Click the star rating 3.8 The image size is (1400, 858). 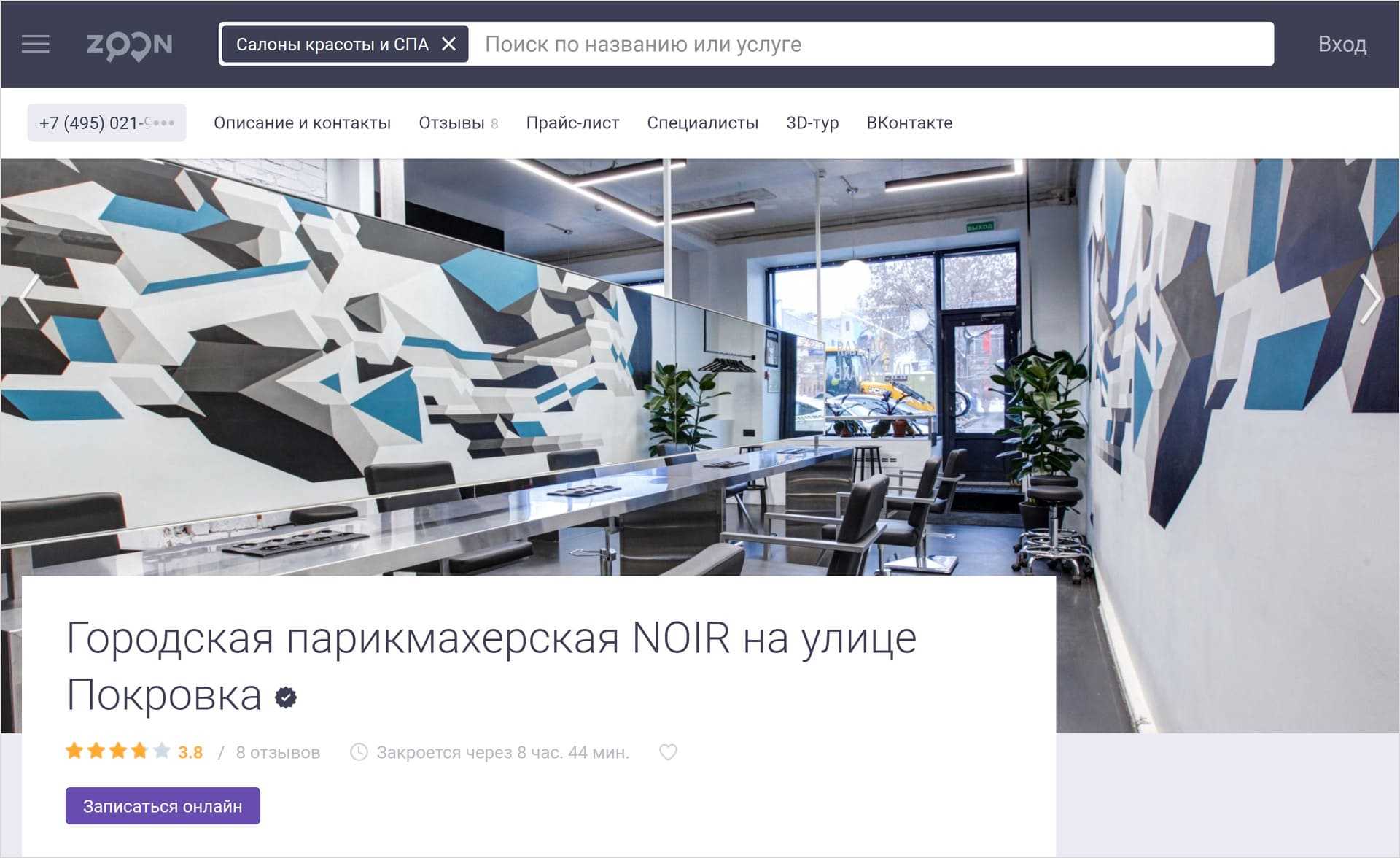[x=133, y=751]
